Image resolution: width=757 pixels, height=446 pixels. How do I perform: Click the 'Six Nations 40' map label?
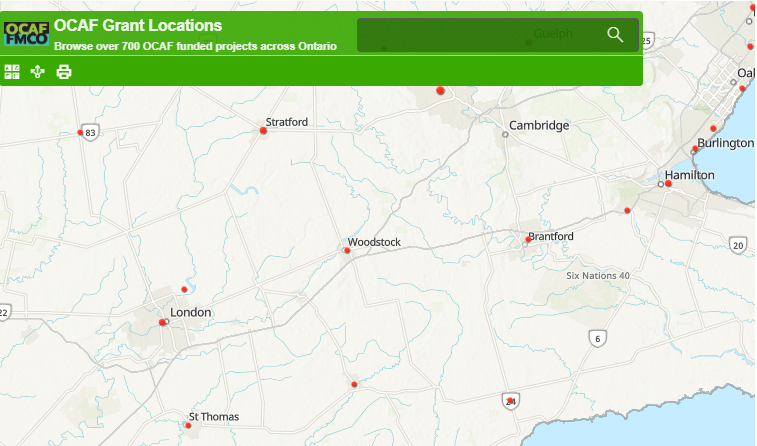[x=598, y=276]
